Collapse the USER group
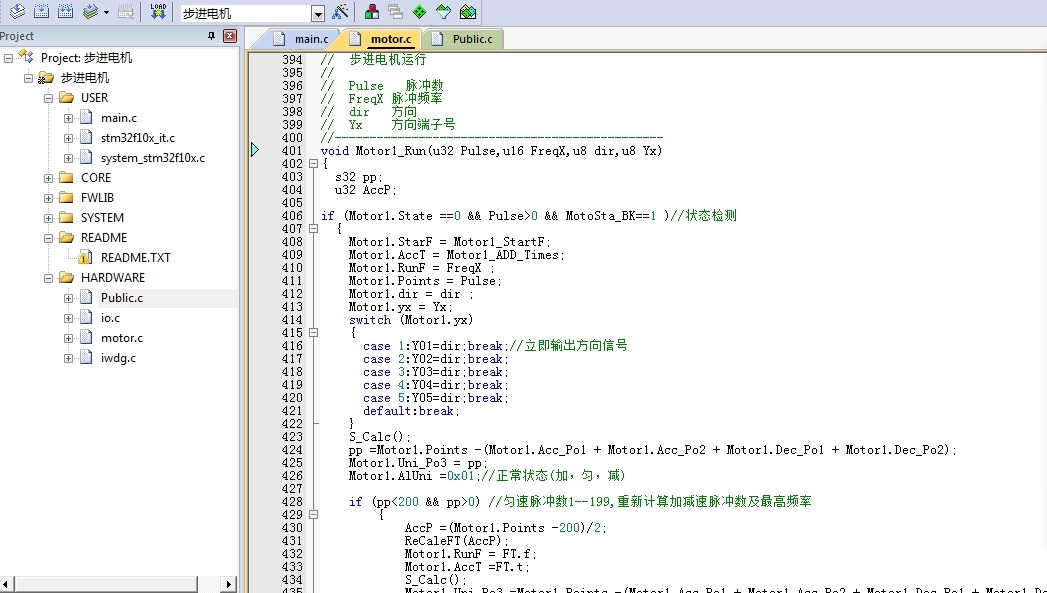The image size is (1047, 593). (x=48, y=98)
